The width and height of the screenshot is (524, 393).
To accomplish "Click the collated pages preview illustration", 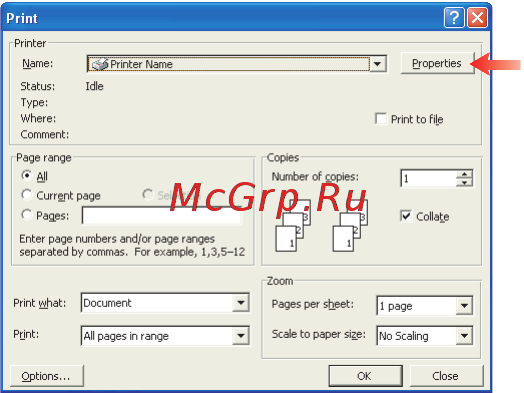I will coord(321,226).
